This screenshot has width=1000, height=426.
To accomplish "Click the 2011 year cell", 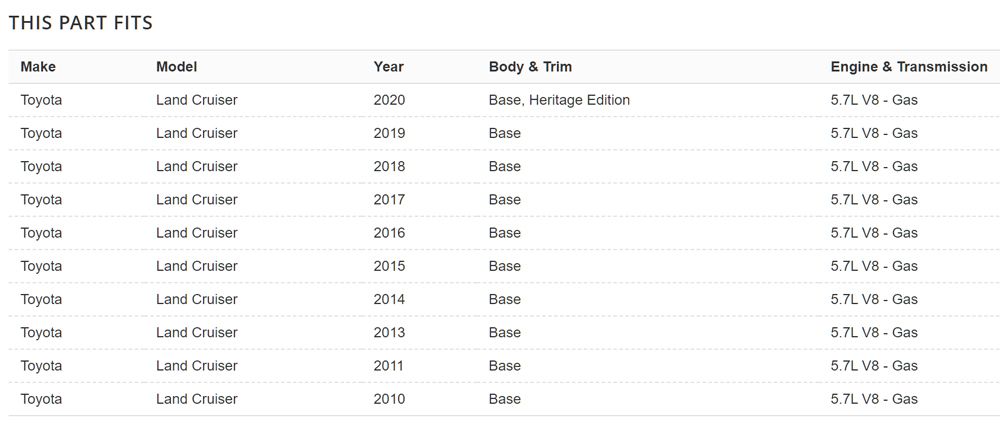I will coord(389,365).
